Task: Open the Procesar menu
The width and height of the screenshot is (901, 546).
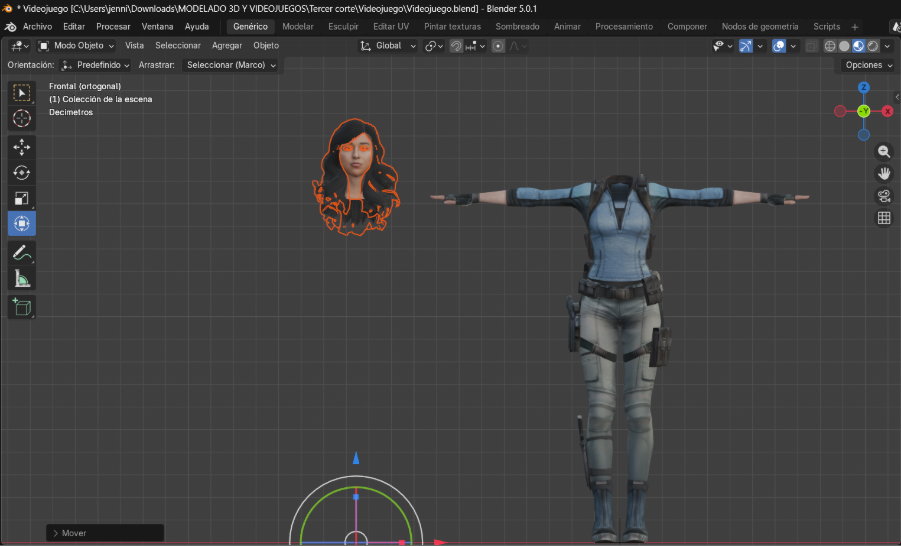Action: [x=113, y=27]
